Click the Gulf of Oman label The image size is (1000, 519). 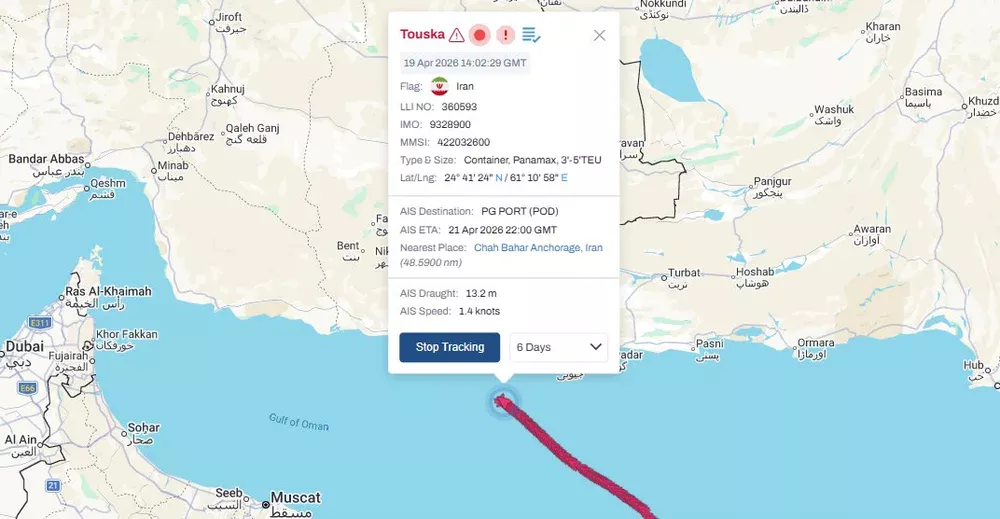click(298, 422)
